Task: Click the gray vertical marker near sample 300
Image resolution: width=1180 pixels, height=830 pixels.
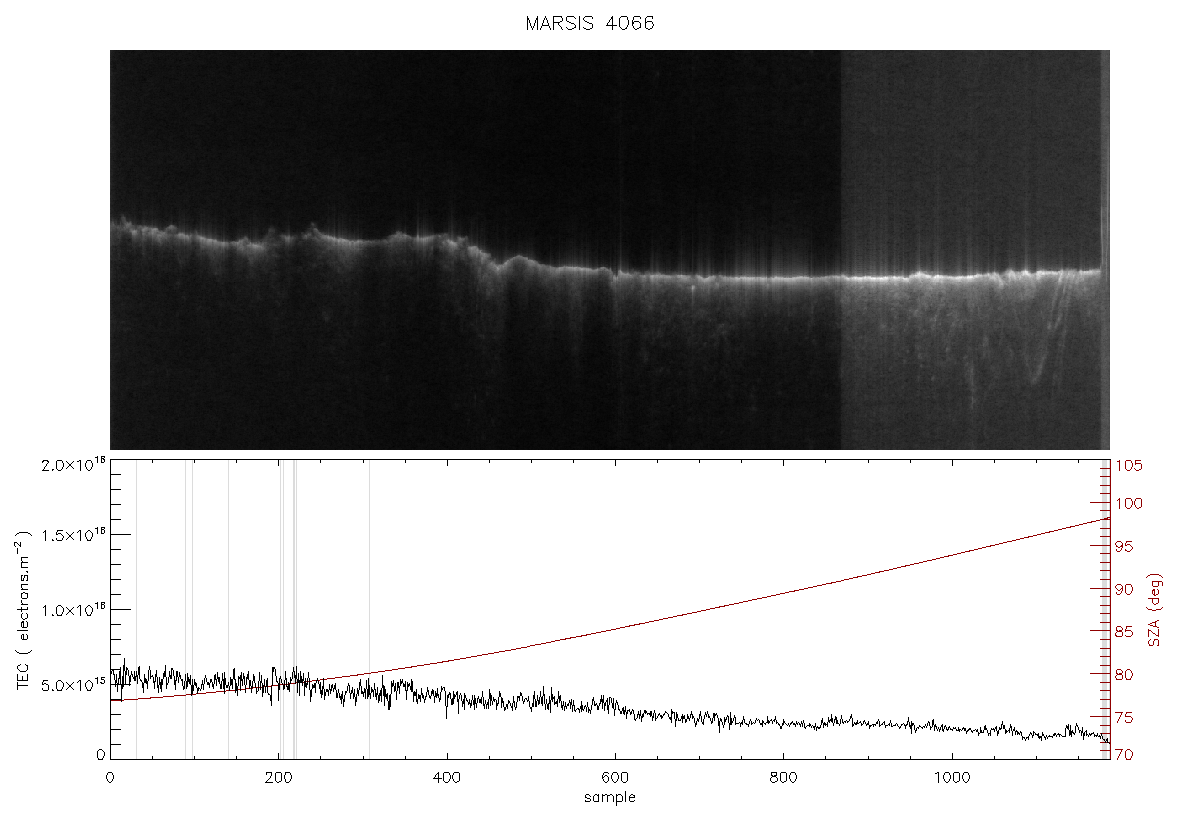Action: tap(369, 610)
